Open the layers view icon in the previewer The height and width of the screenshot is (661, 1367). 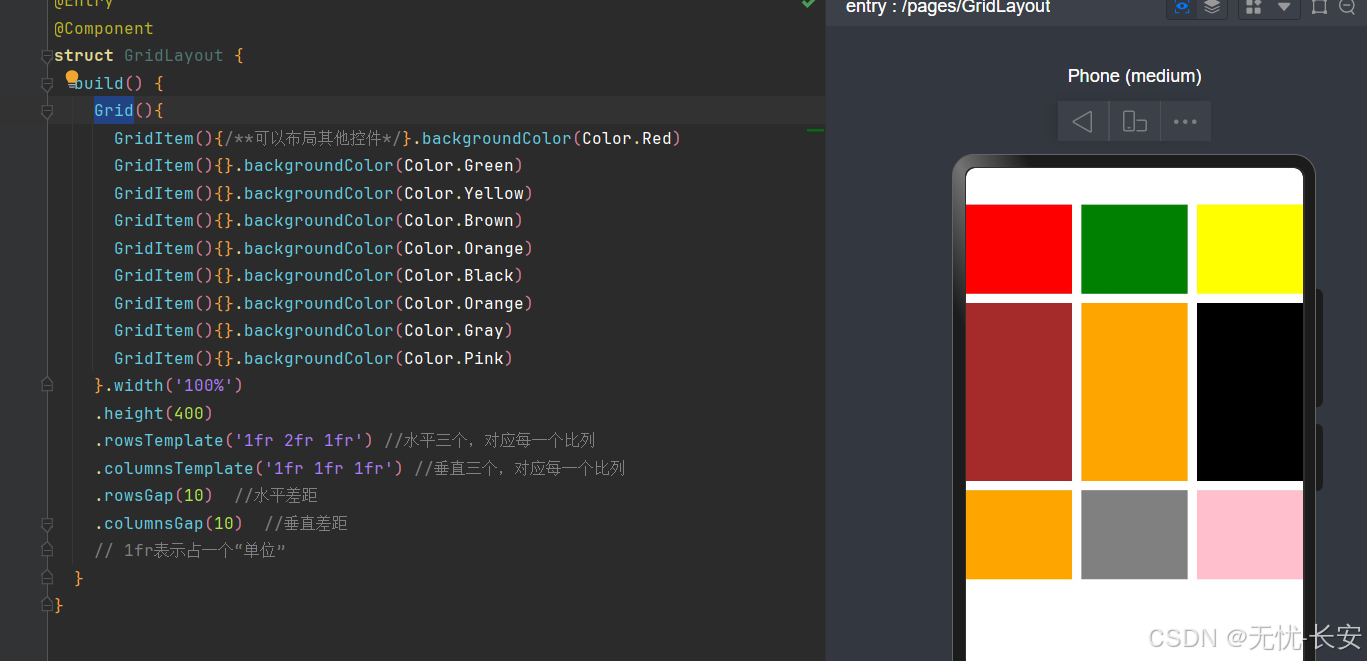[x=1212, y=7]
